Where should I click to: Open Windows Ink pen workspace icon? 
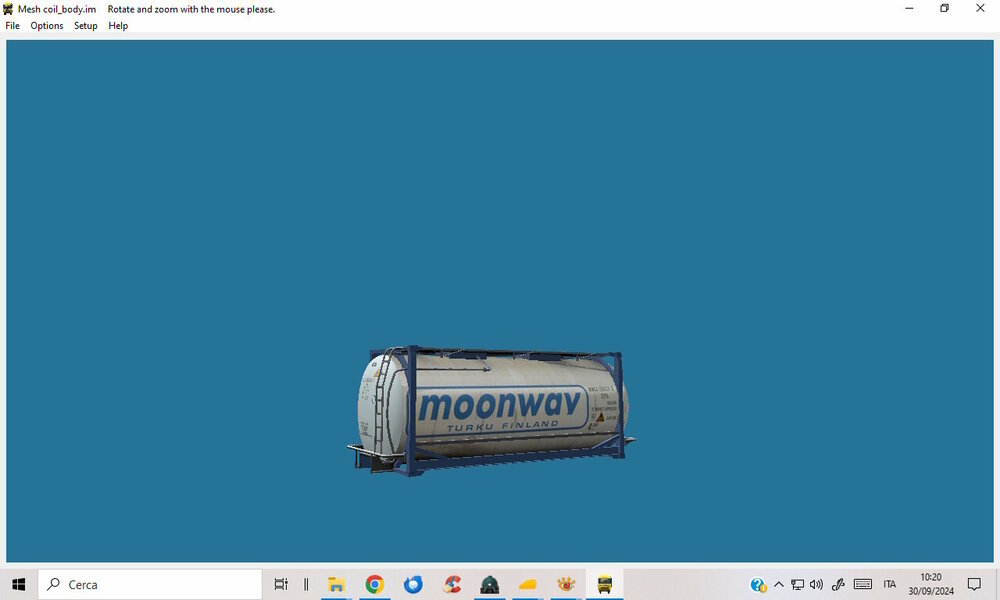pos(838,584)
